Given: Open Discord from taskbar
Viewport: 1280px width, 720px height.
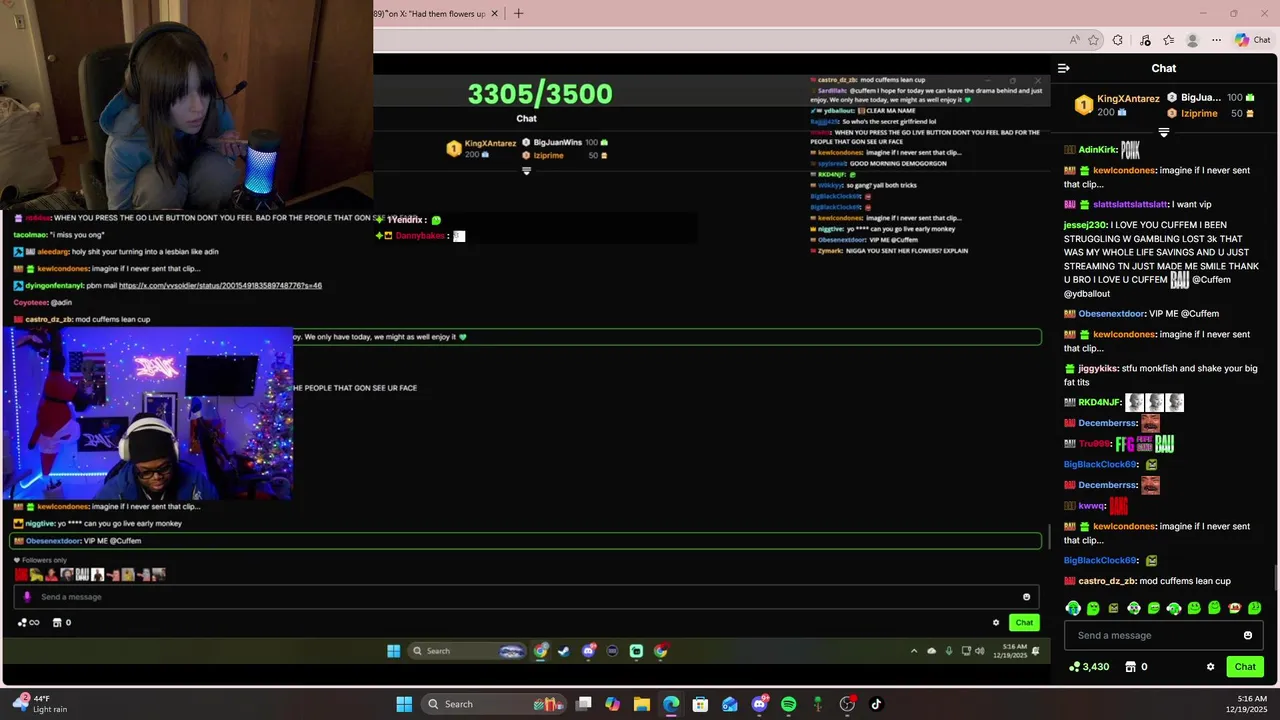Looking at the screenshot, I should [x=759, y=704].
